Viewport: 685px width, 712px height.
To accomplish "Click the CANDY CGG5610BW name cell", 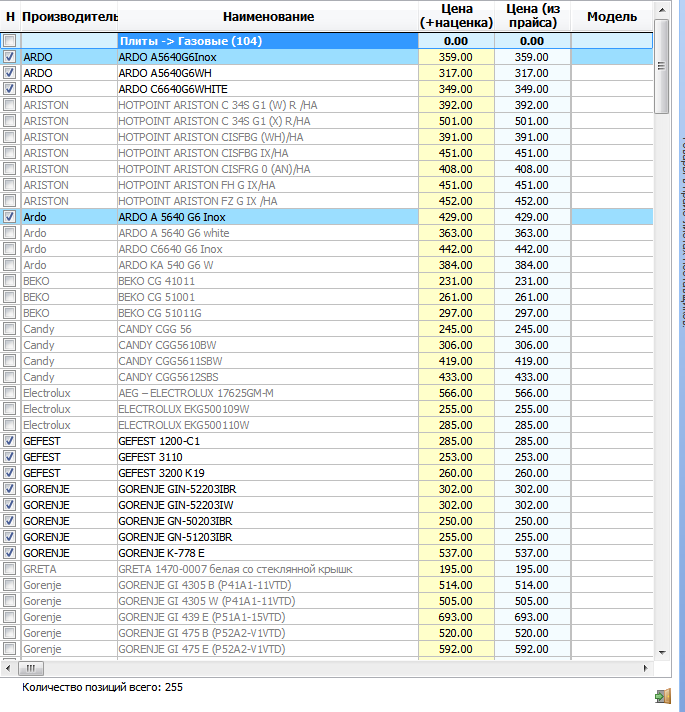I will [x=268, y=345].
